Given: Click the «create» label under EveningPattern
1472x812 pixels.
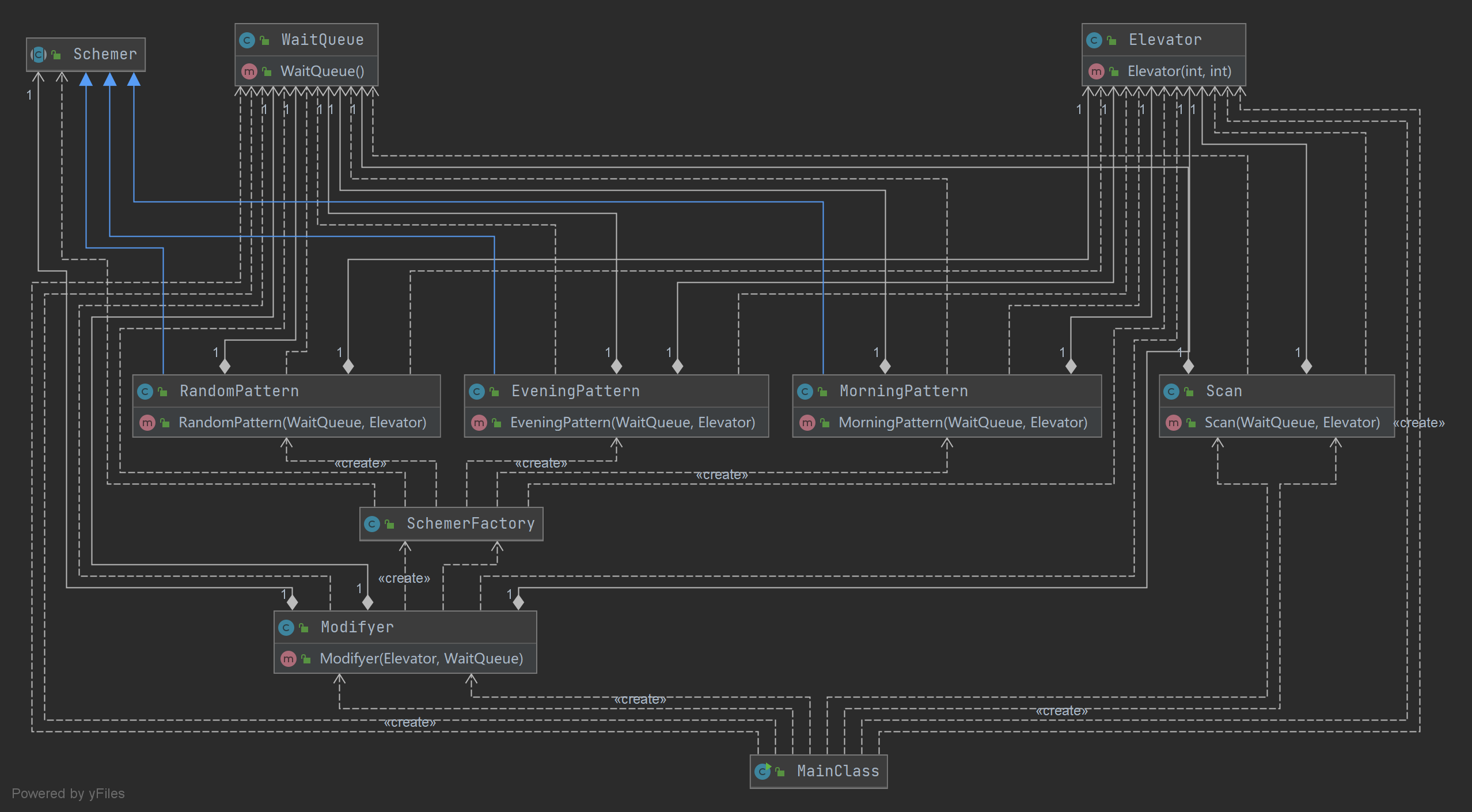Looking at the screenshot, I should 541,463.
